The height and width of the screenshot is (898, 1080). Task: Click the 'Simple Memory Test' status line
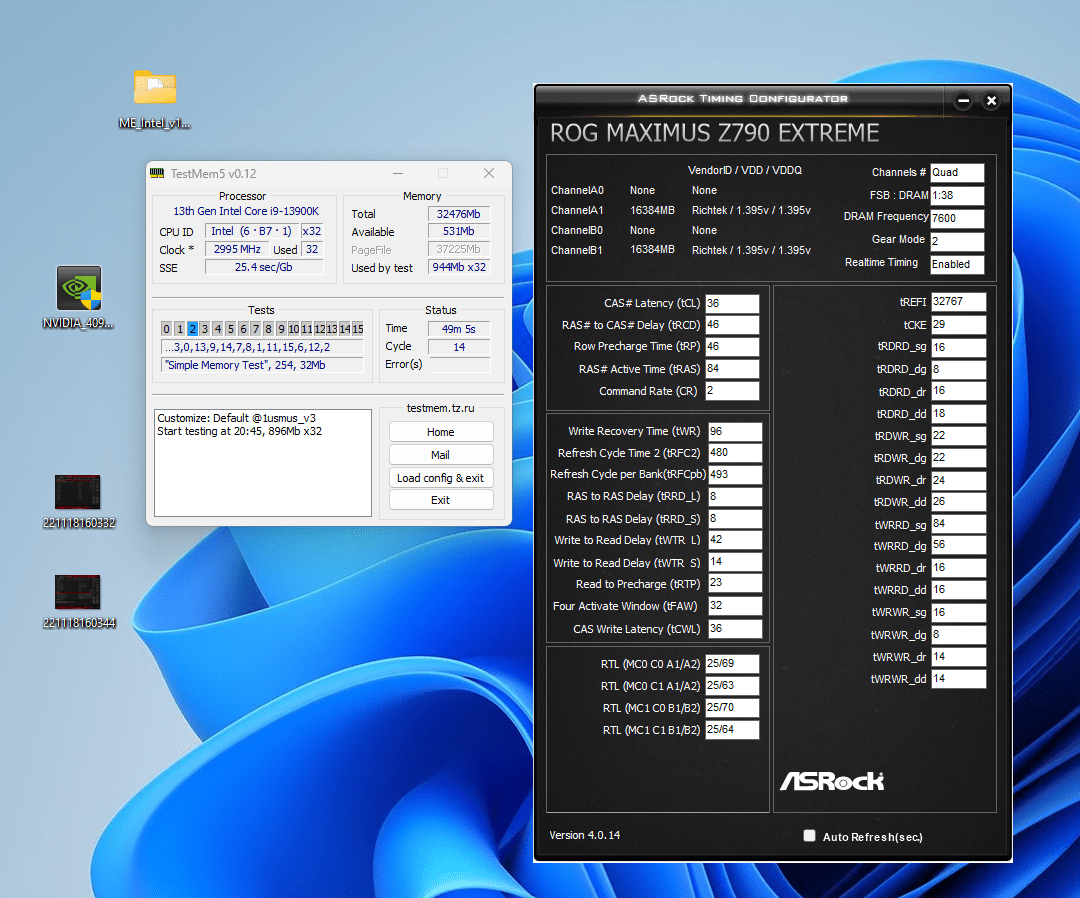click(262, 365)
